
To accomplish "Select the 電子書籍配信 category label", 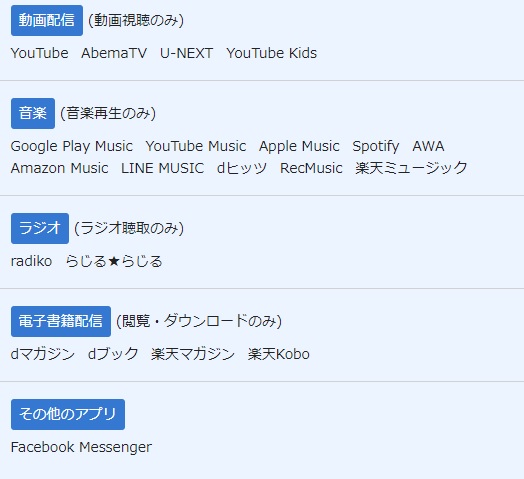I will click(61, 321).
